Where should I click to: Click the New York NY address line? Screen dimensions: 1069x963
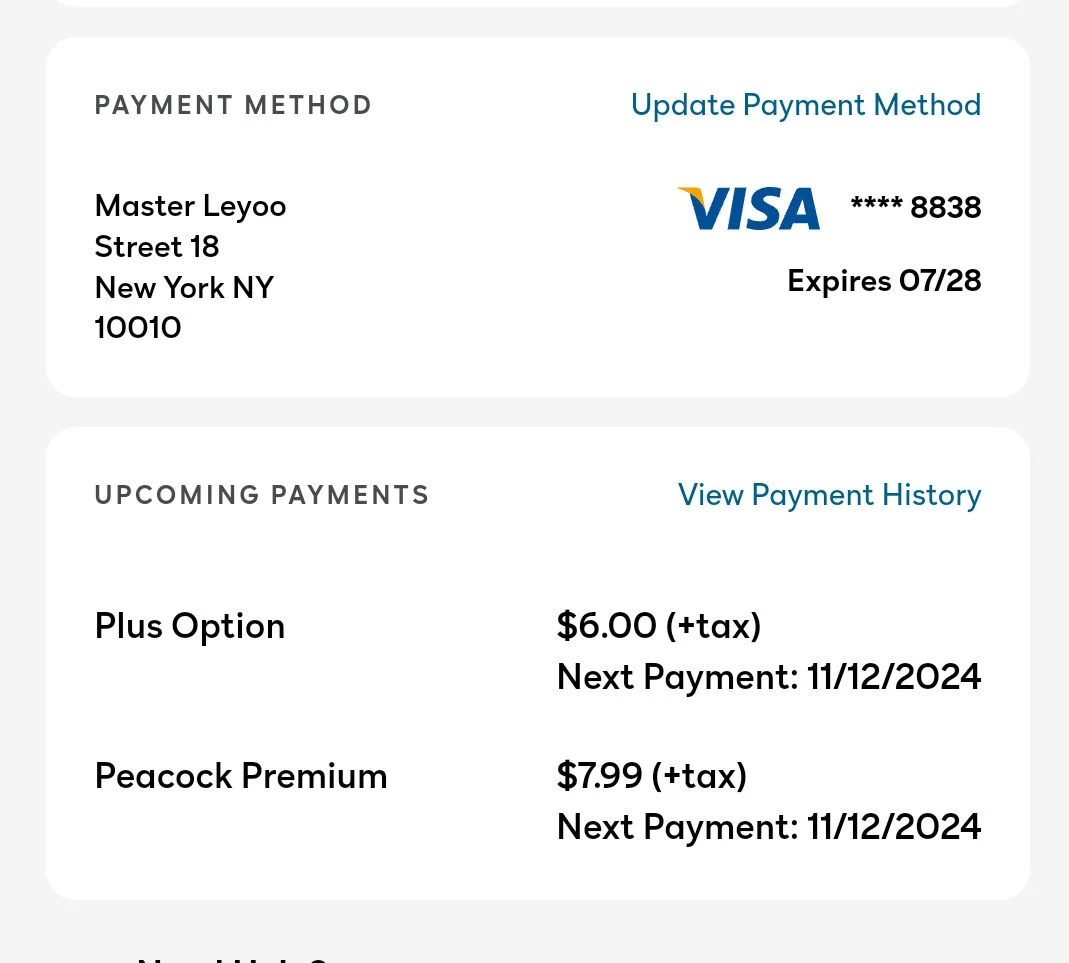(184, 288)
